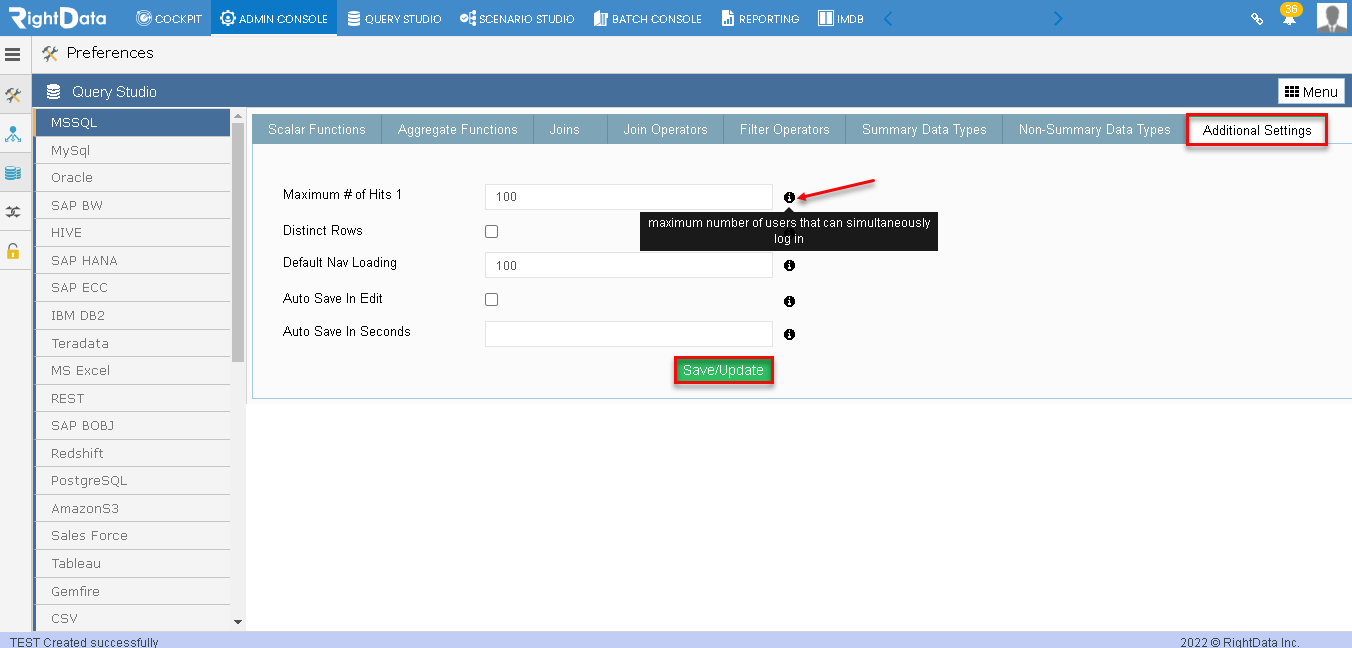Click the Menu grid button

[x=1311, y=91]
